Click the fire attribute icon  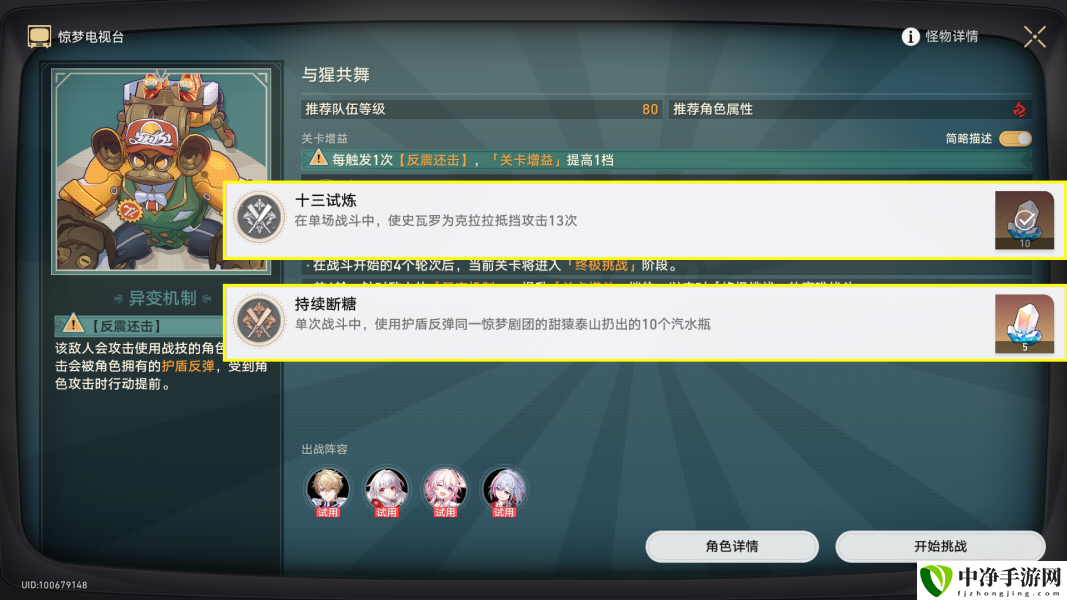[x=1019, y=109]
